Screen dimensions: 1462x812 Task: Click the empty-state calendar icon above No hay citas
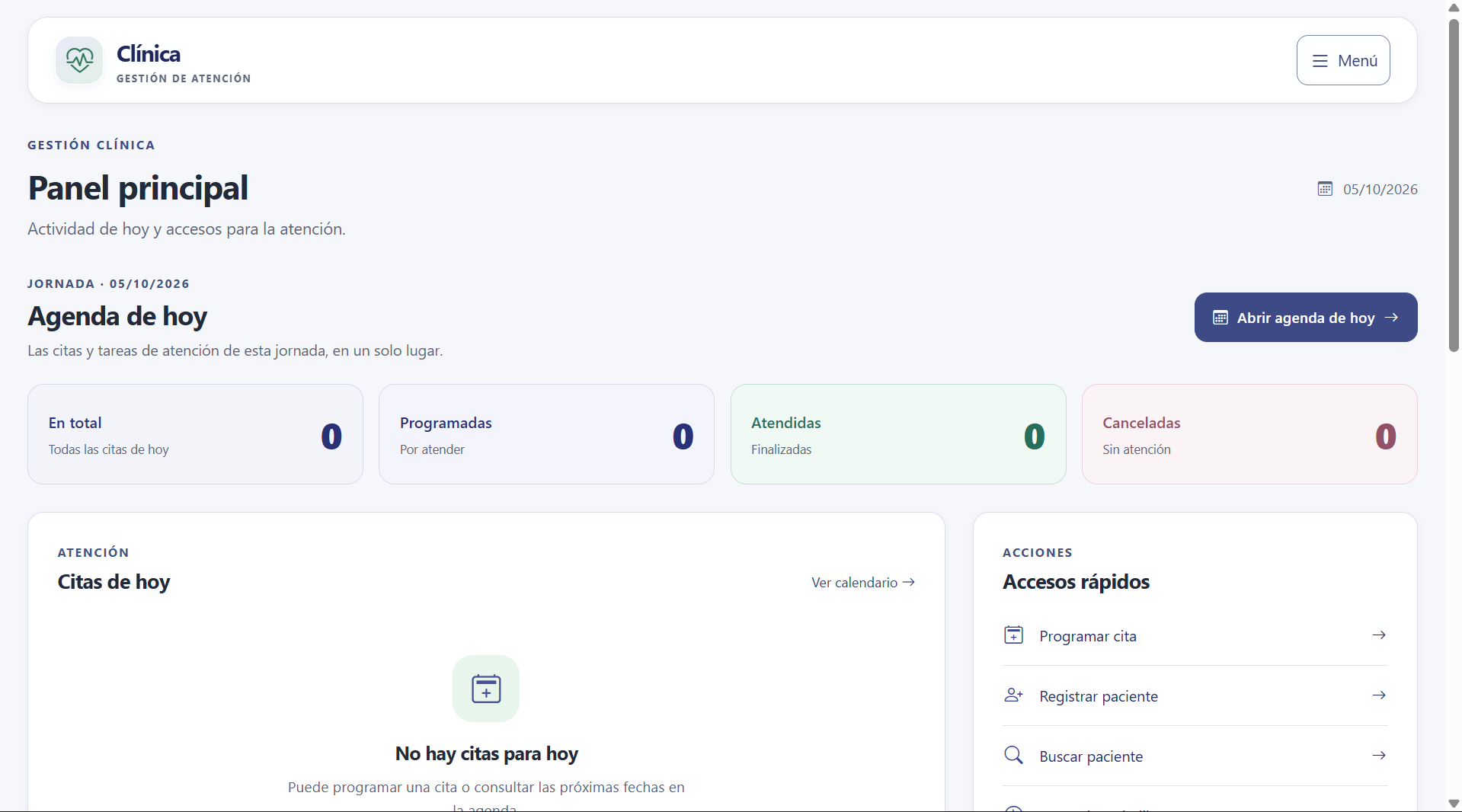click(x=486, y=689)
